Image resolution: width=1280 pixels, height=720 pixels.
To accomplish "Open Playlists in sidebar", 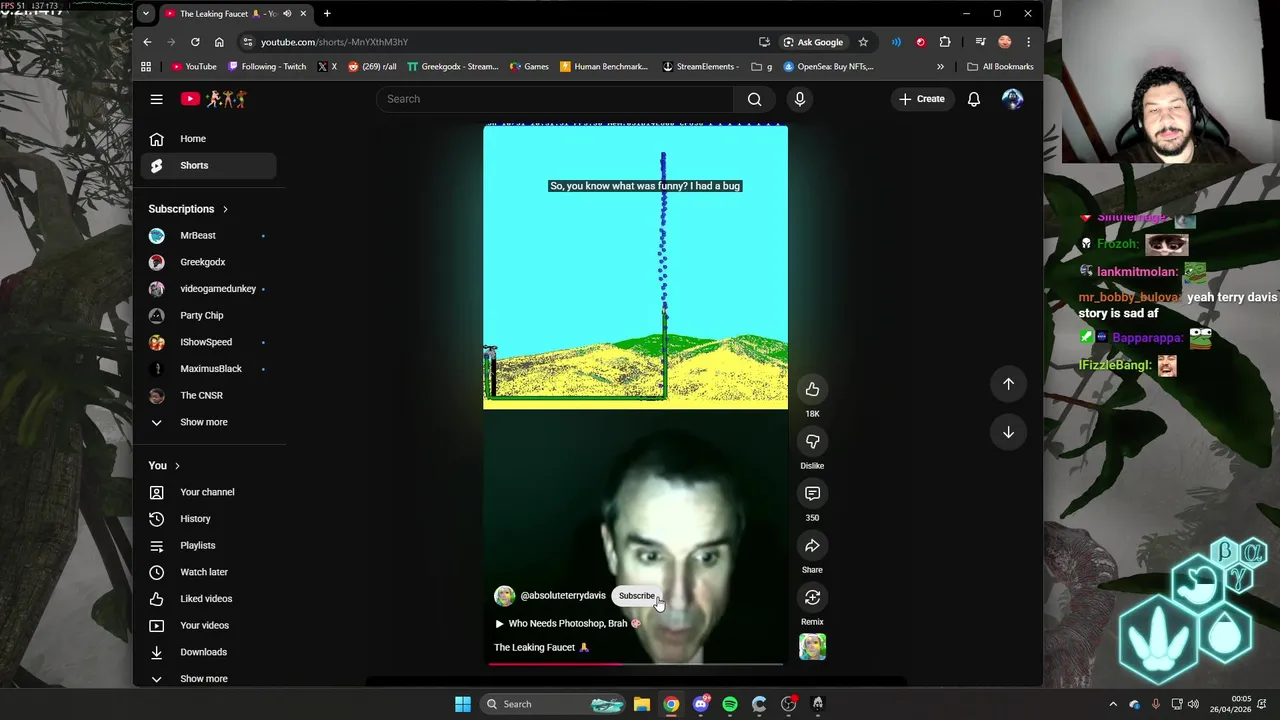I will pyautogui.click(x=207, y=545).
